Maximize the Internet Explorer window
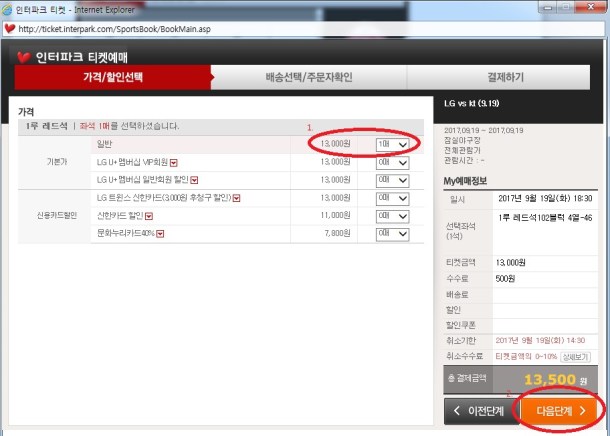The image size is (610, 436). [566, 7]
